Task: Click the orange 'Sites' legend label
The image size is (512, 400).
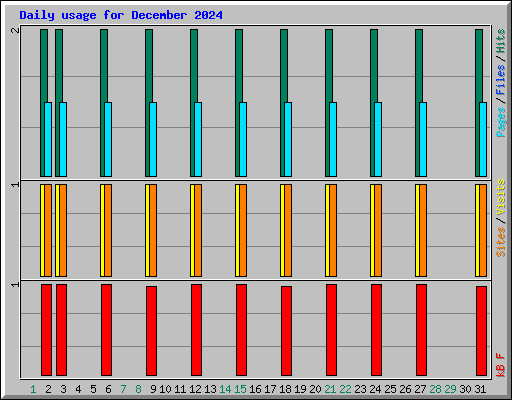Action: (501, 242)
